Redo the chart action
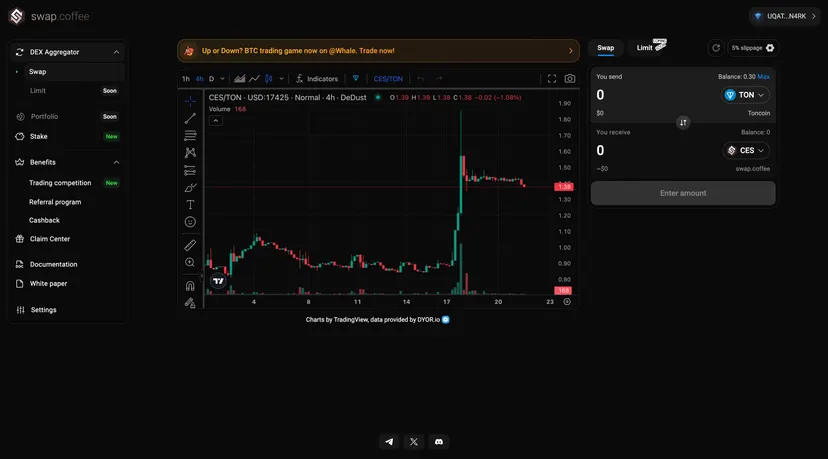Viewport: 828px width, 459px height. (x=439, y=79)
